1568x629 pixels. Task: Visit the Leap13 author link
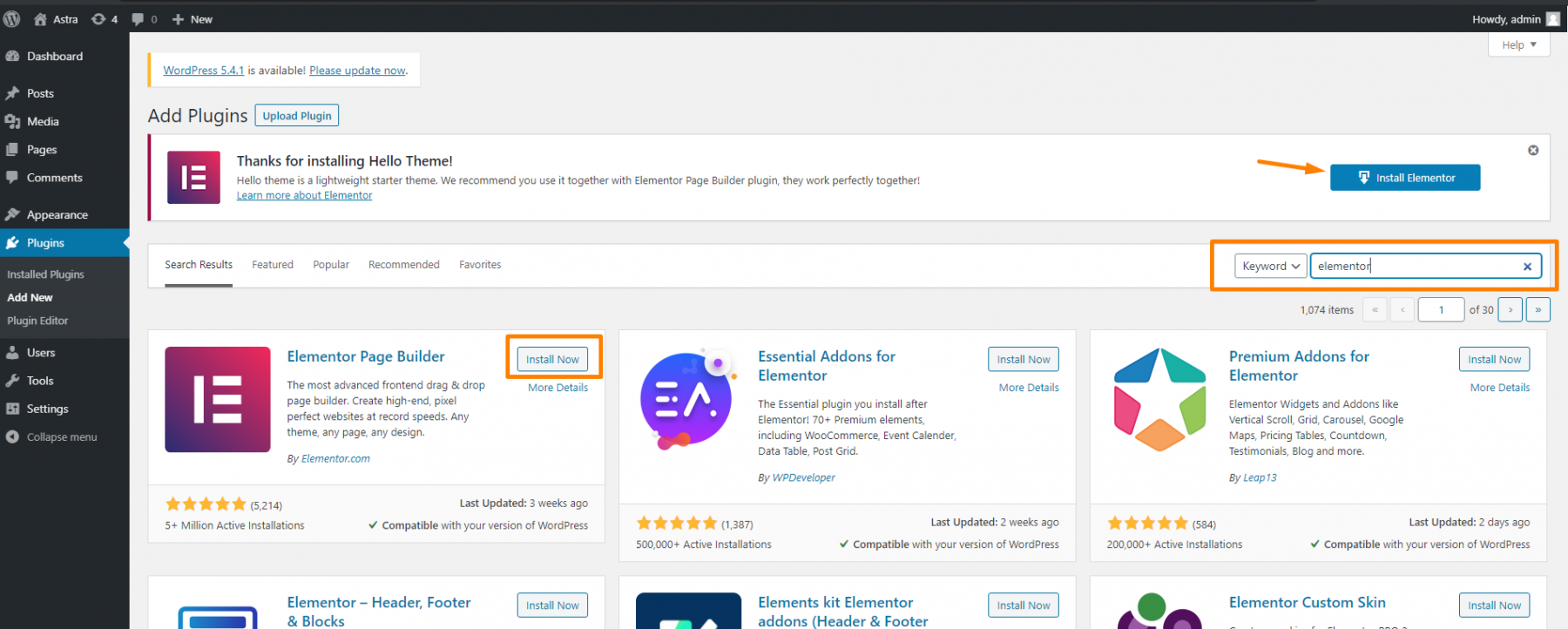point(1260,477)
